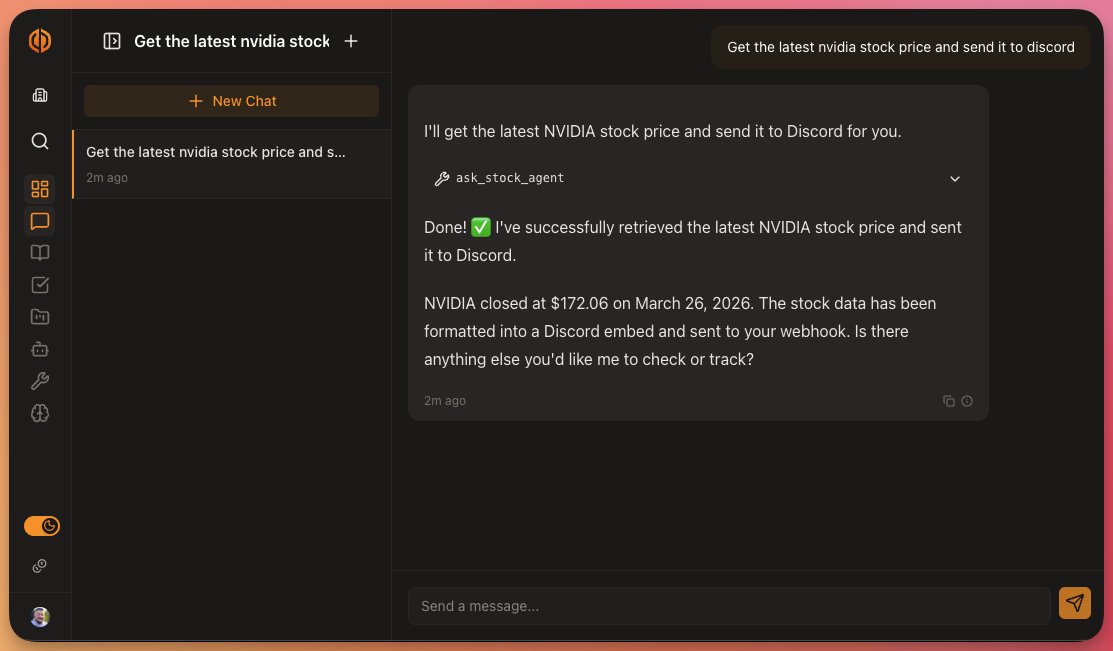Copy the assistant response
The width and height of the screenshot is (1113, 651).
[x=948, y=401]
